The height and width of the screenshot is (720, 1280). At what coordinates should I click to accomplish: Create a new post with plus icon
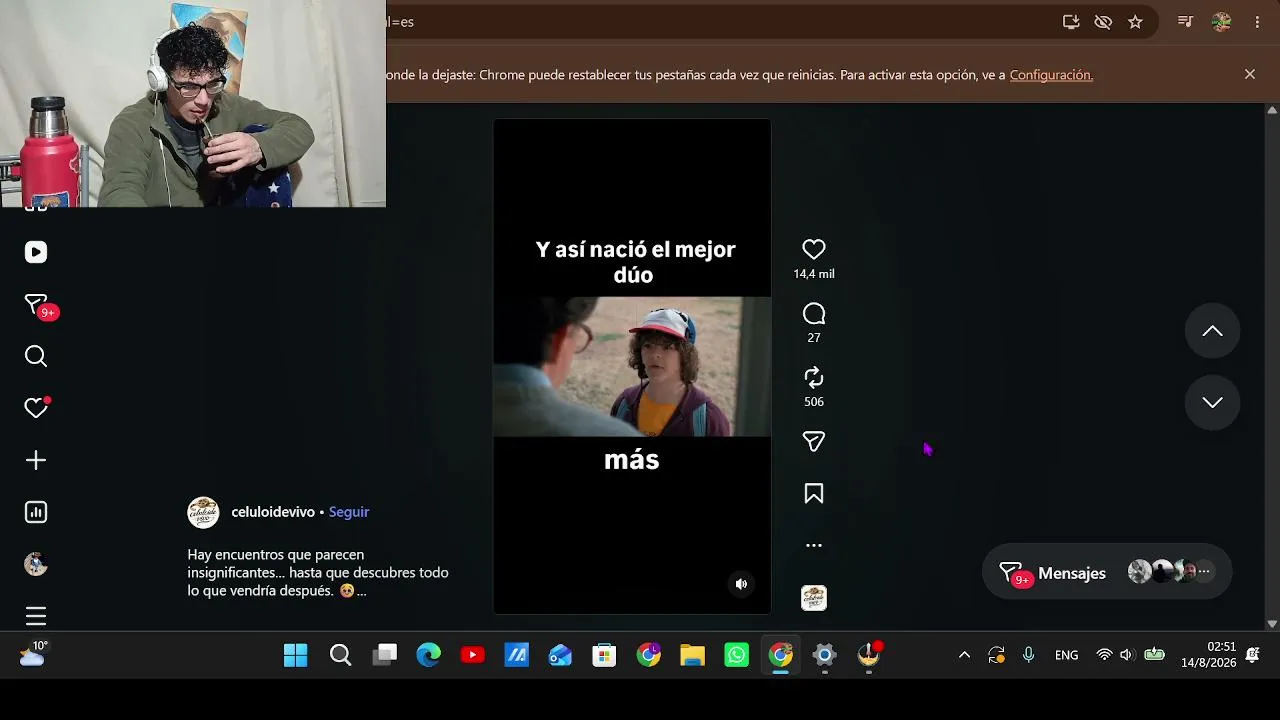[x=36, y=460]
